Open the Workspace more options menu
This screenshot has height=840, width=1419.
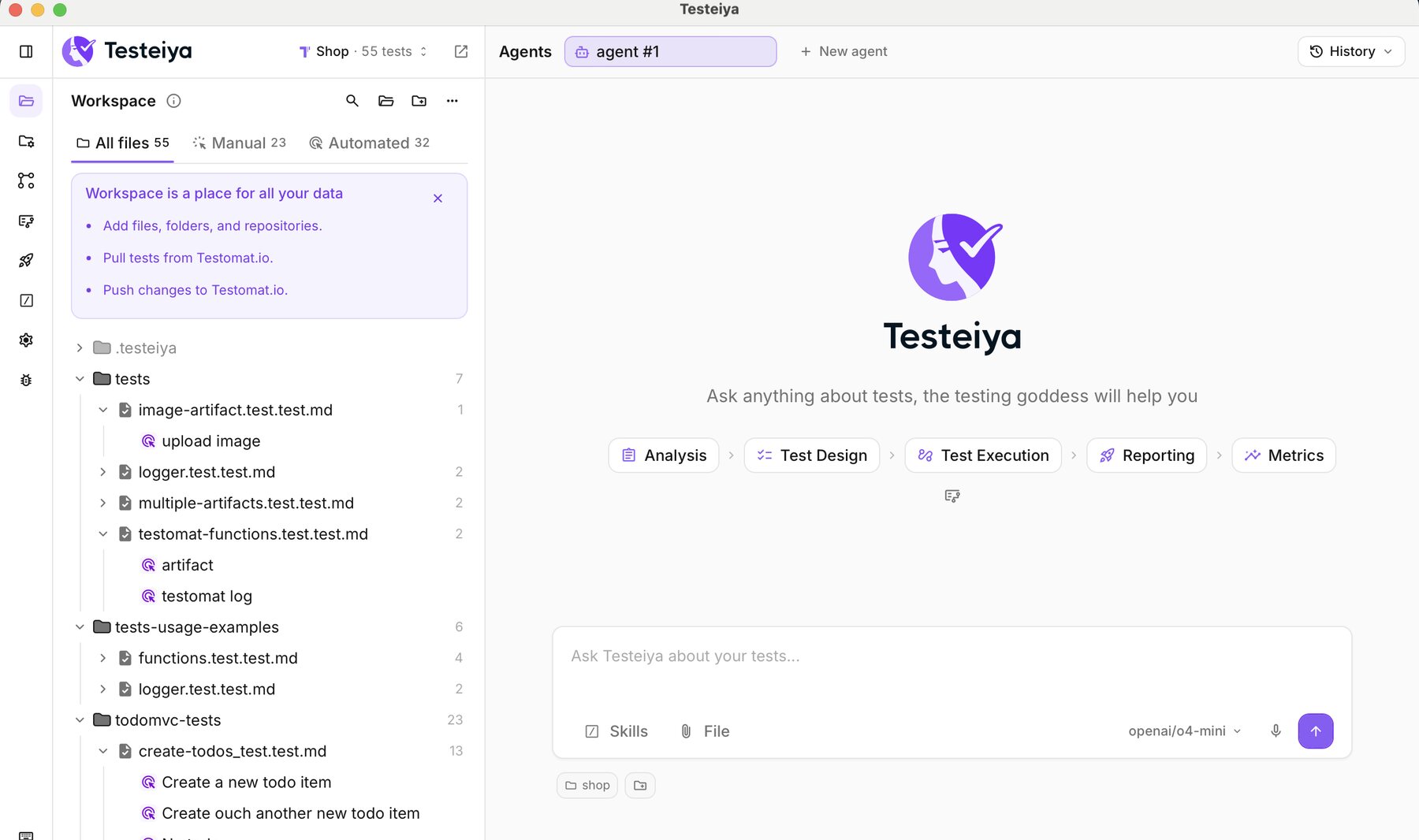[x=452, y=101]
